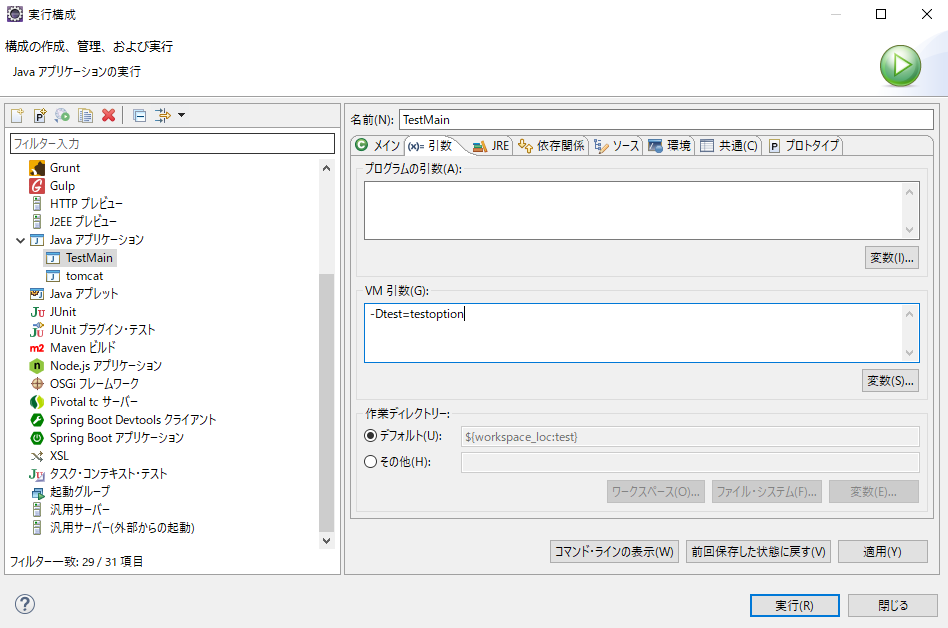This screenshot has width=948, height=628.
Task: Click the tree vertical scrollbar thumb
Action: click(x=326, y=403)
